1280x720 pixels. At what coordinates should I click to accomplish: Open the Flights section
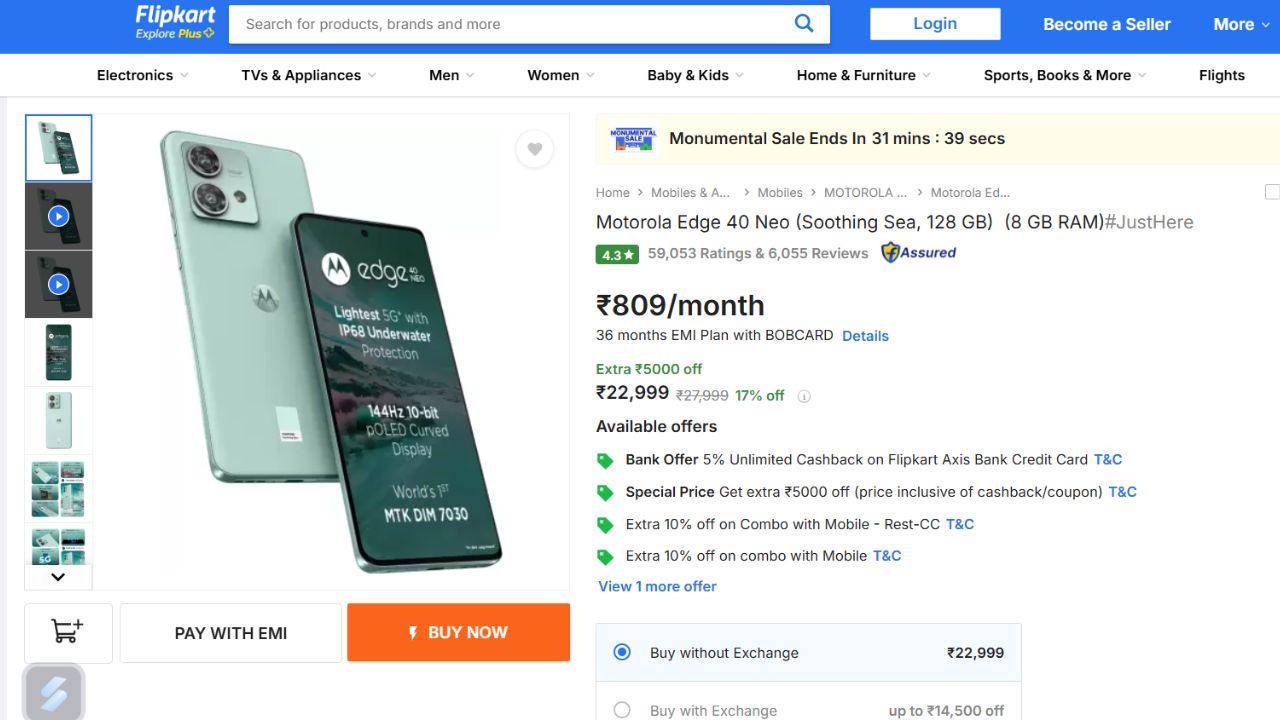[x=1222, y=75]
